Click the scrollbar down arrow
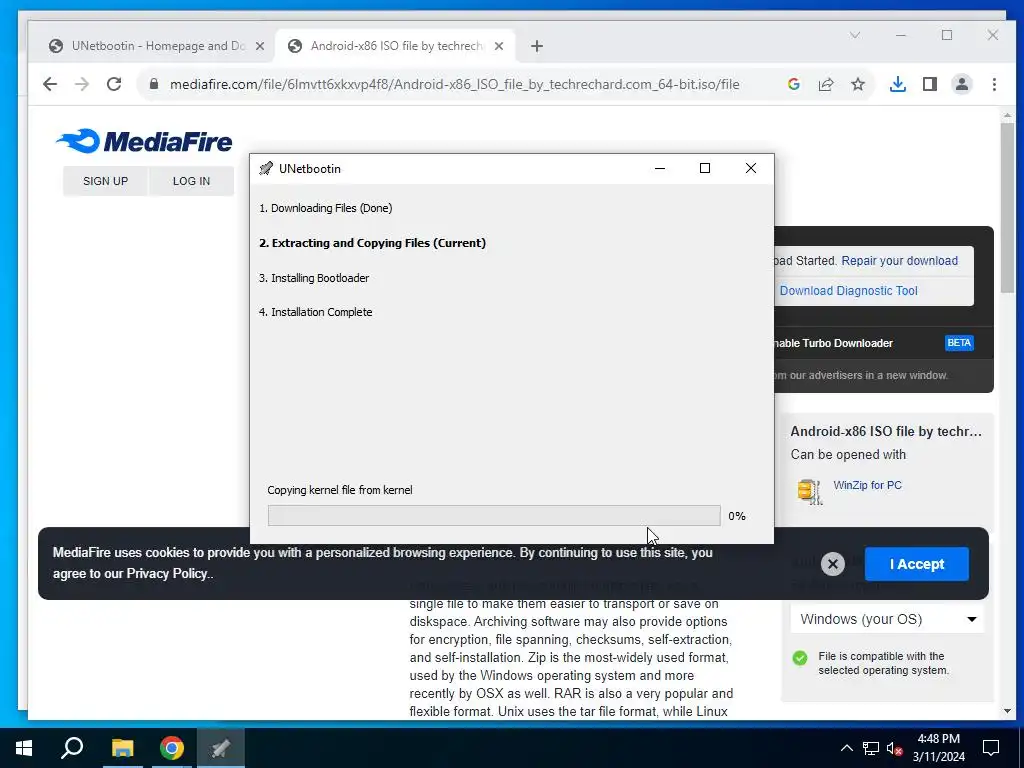The width and height of the screenshot is (1024, 768). coord(1007,711)
